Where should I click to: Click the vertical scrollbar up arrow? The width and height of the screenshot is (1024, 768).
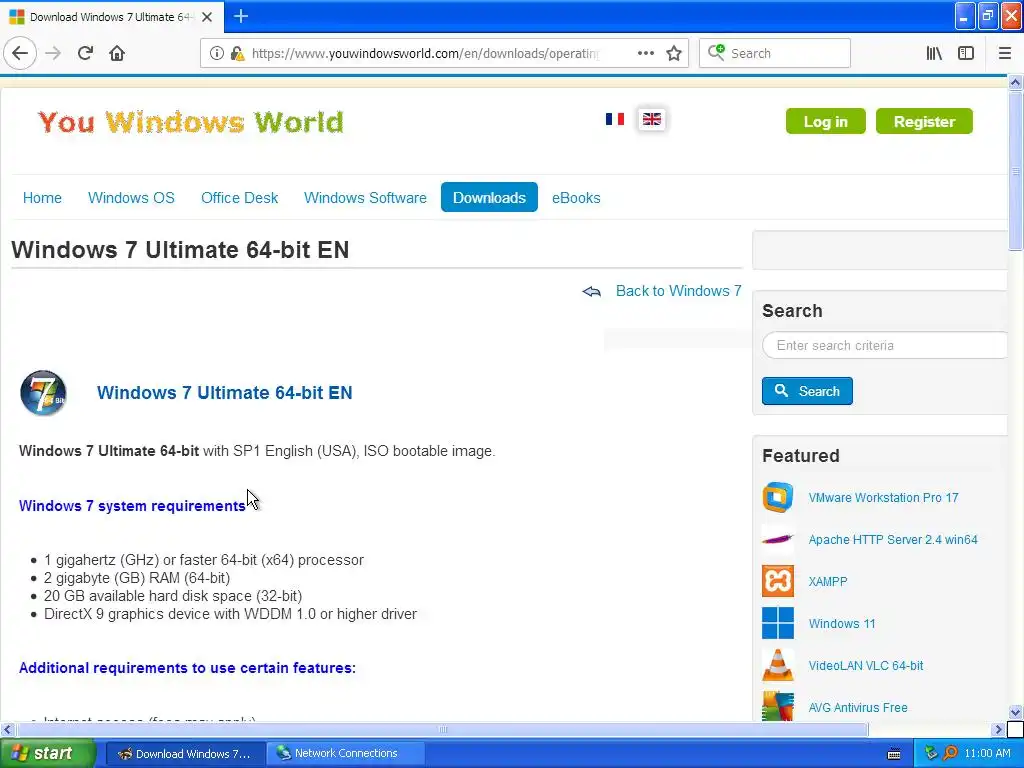click(x=1015, y=82)
